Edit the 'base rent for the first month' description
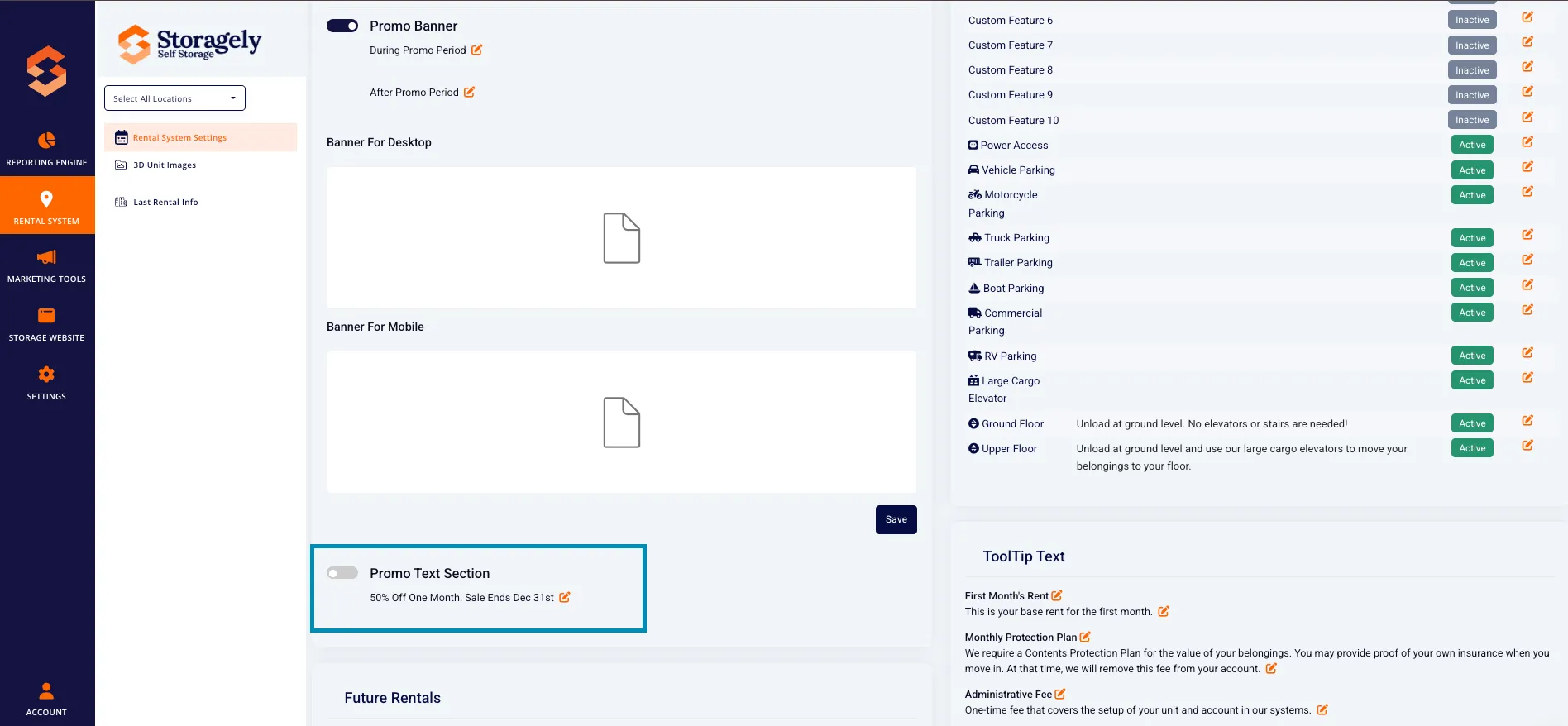This screenshot has height=726, width=1568. click(1164, 611)
